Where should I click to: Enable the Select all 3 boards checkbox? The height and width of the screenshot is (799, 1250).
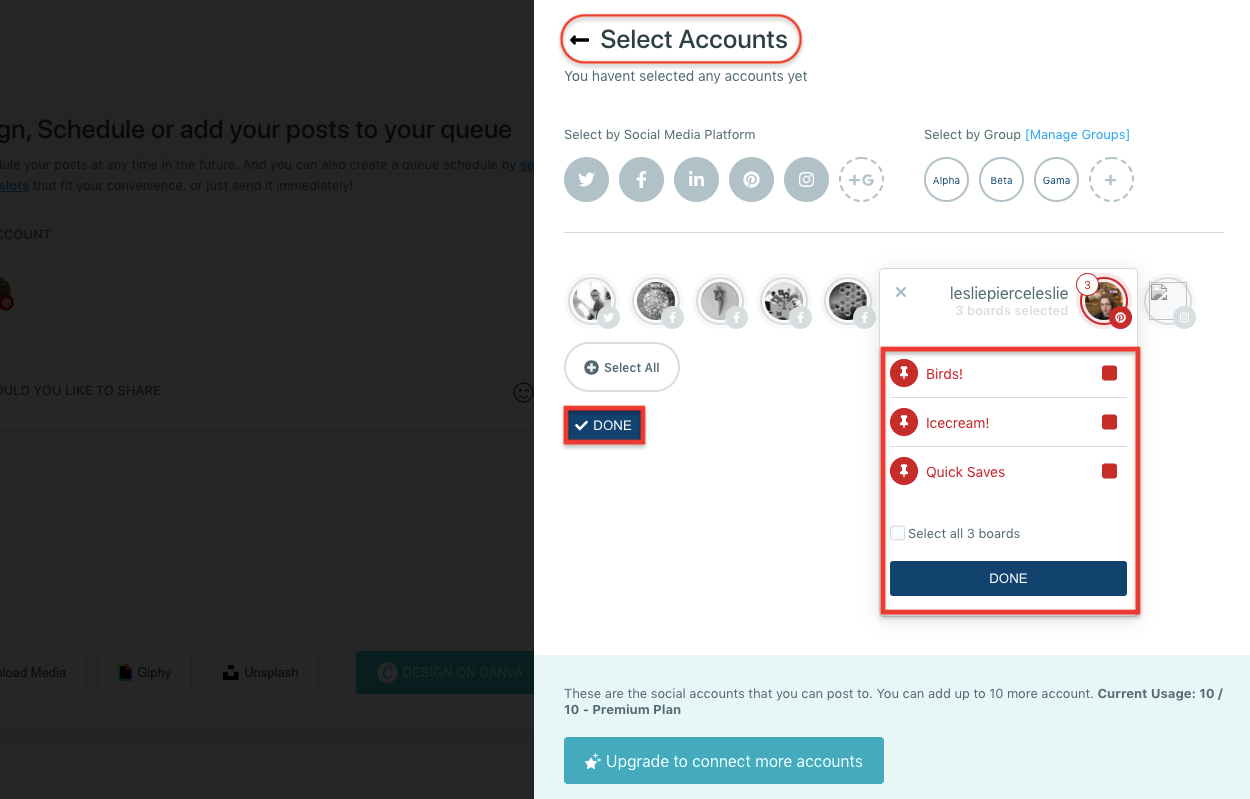click(897, 533)
